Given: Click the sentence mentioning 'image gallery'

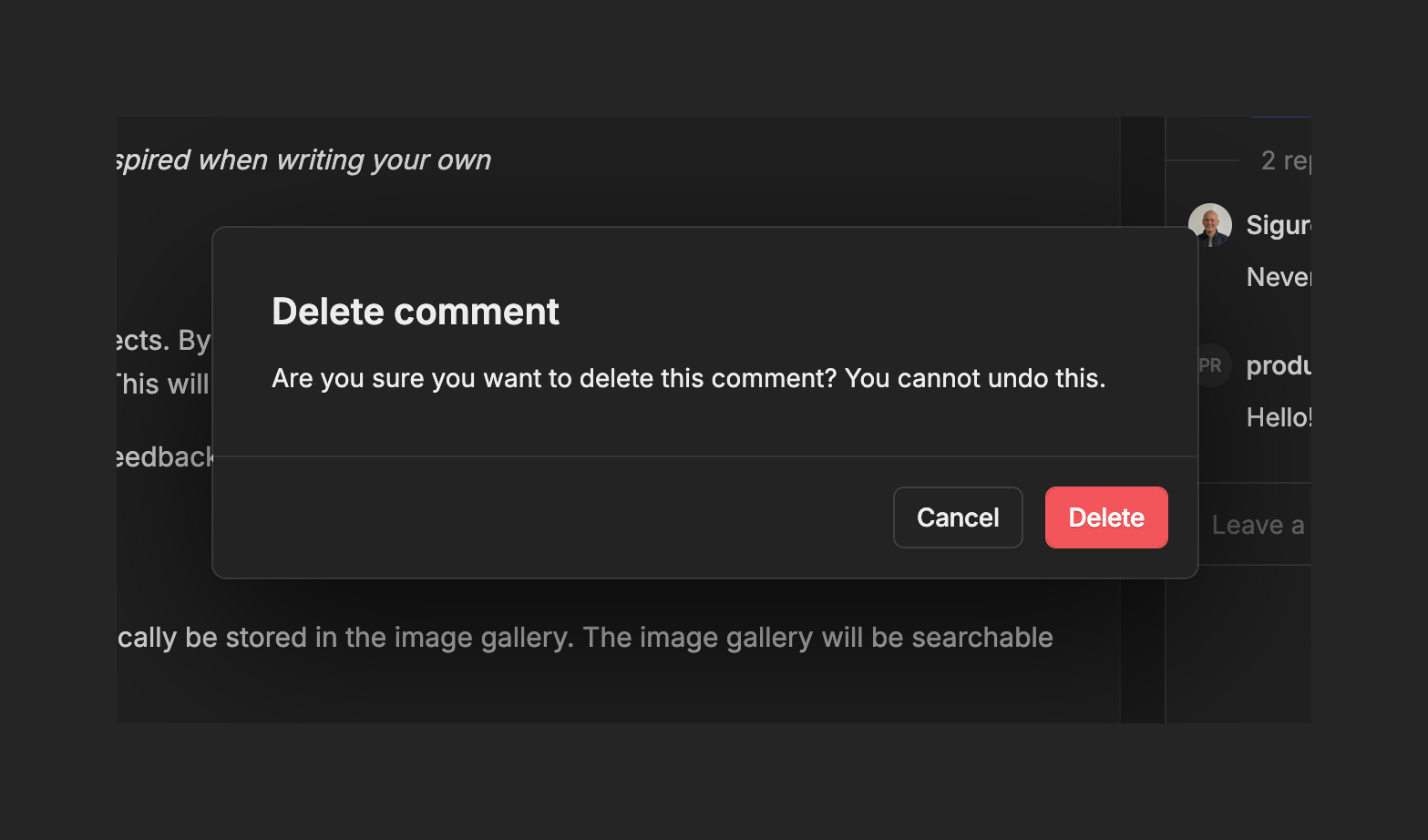Looking at the screenshot, I should 583,638.
